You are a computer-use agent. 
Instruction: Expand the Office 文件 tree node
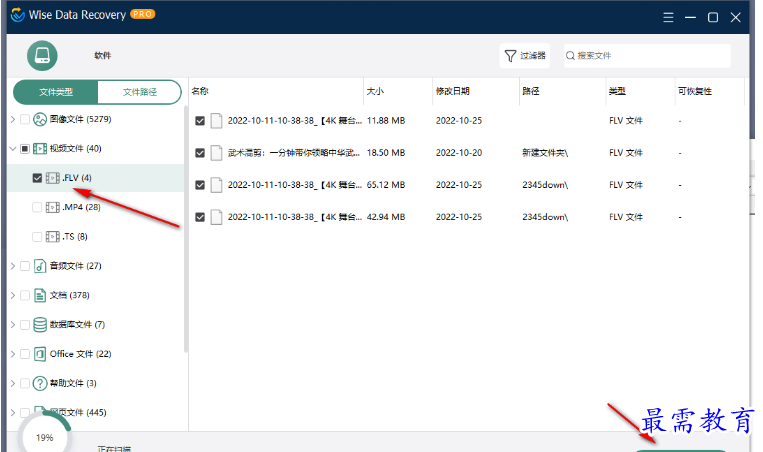point(13,354)
